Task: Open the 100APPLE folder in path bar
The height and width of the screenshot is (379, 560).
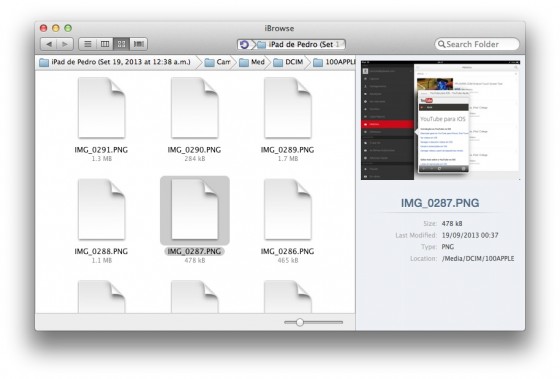Action: pos(334,62)
